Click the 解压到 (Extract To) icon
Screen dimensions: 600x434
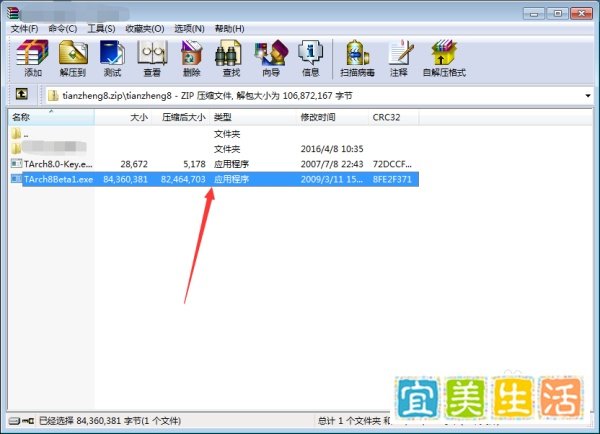coord(73,53)
